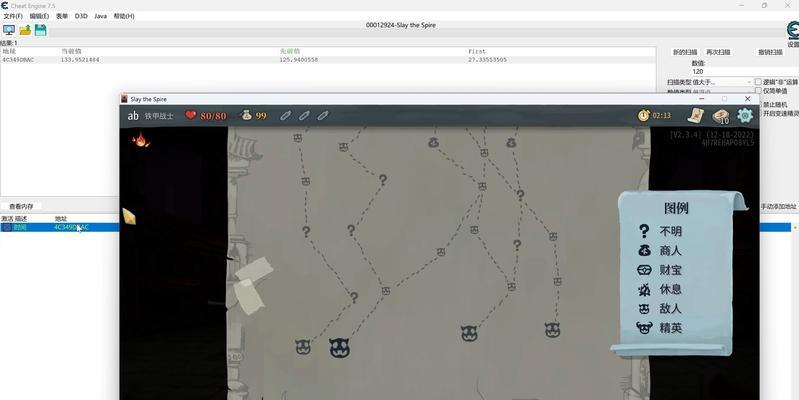
Task: Open the 帮助(H) help menu
Action: pos(124,16)
